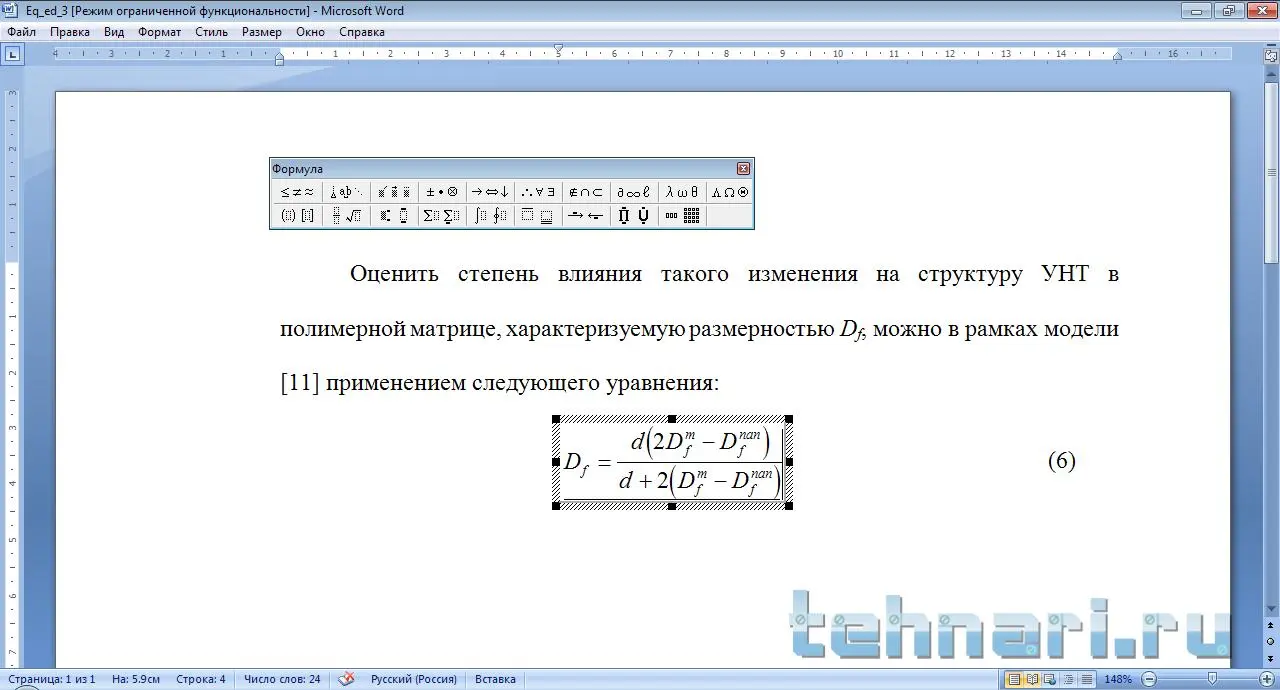Viewport: 1280px width, 690px height.
Task: Open underbar and overbar templates palette
Action: (x=538, y=215)
